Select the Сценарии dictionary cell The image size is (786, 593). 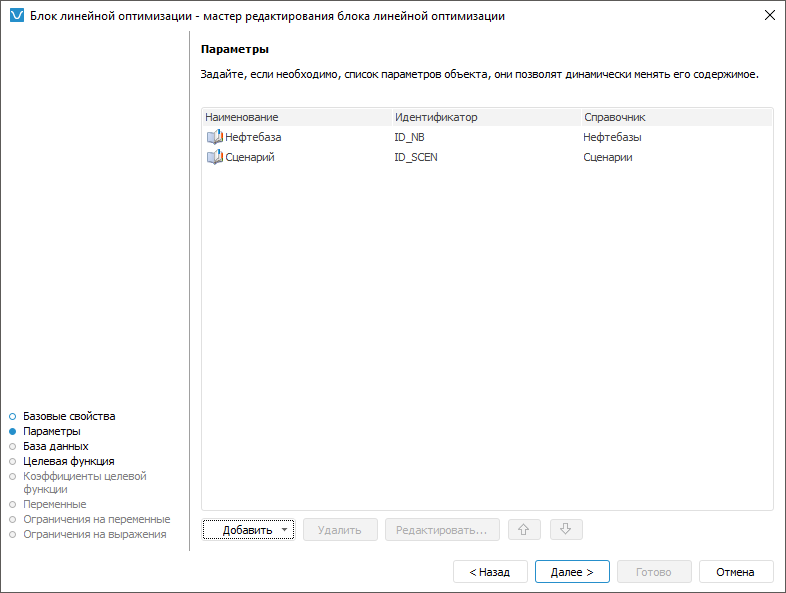tap(607, 157)
